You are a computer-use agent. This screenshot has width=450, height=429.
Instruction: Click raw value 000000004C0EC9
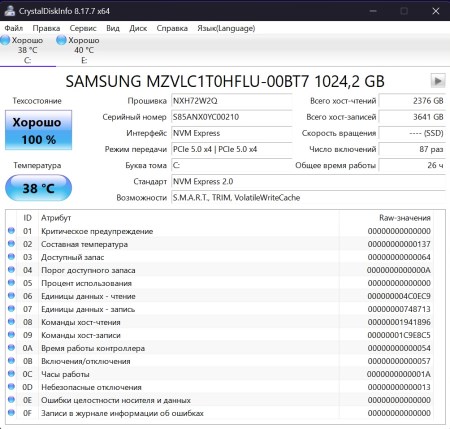(x=399, y=296)
